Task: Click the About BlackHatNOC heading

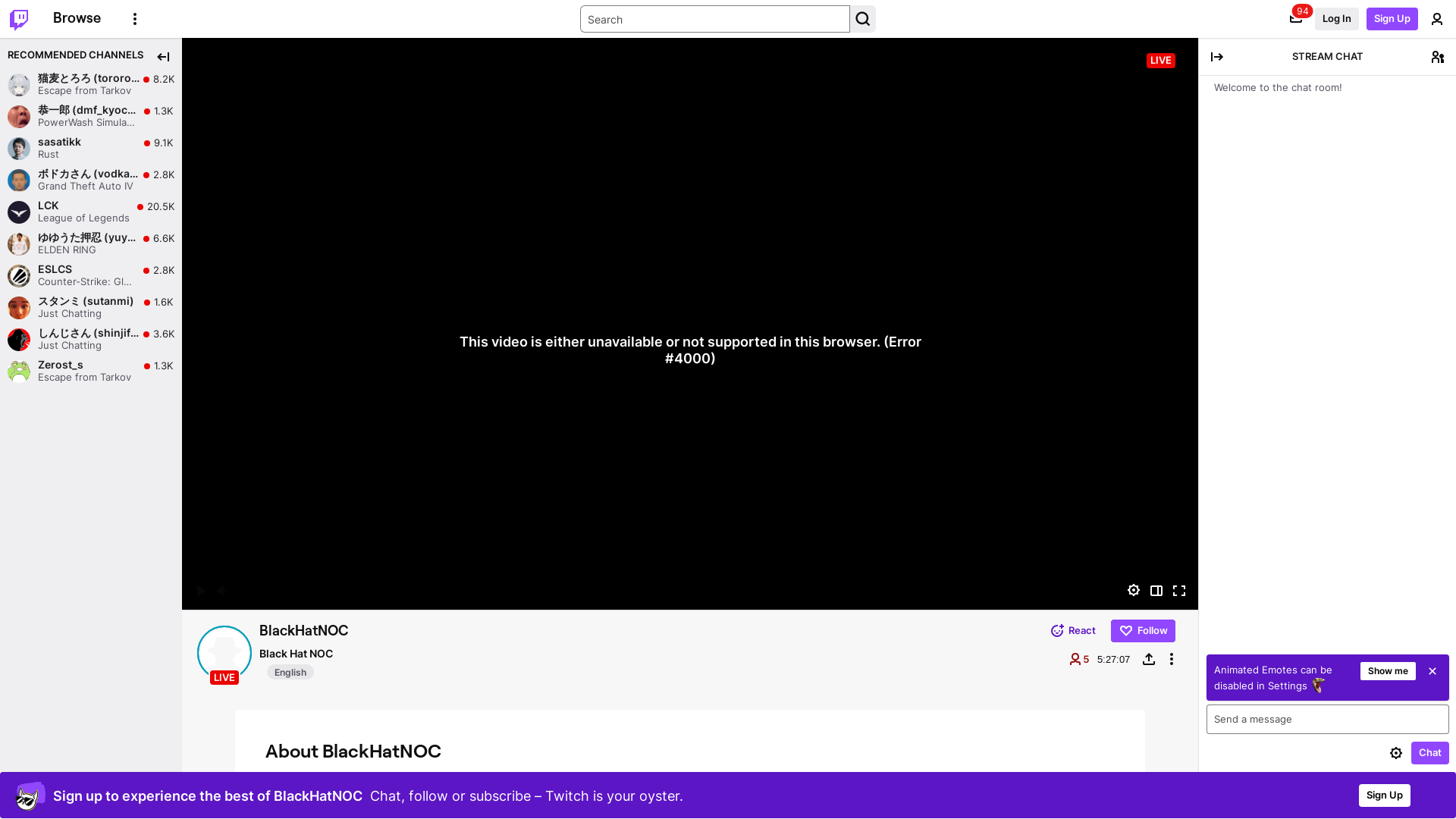Action: point(353,752)
